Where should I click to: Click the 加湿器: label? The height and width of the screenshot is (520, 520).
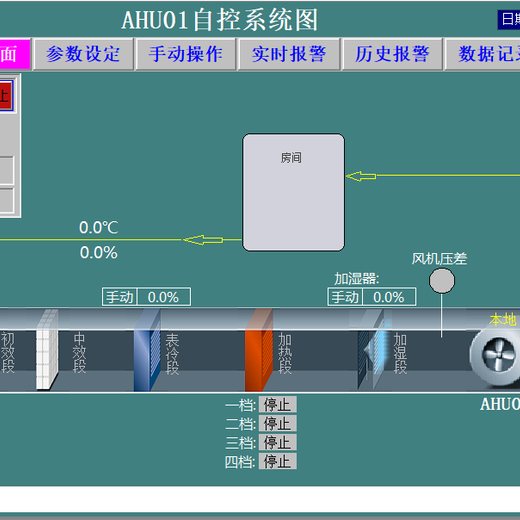357,279
